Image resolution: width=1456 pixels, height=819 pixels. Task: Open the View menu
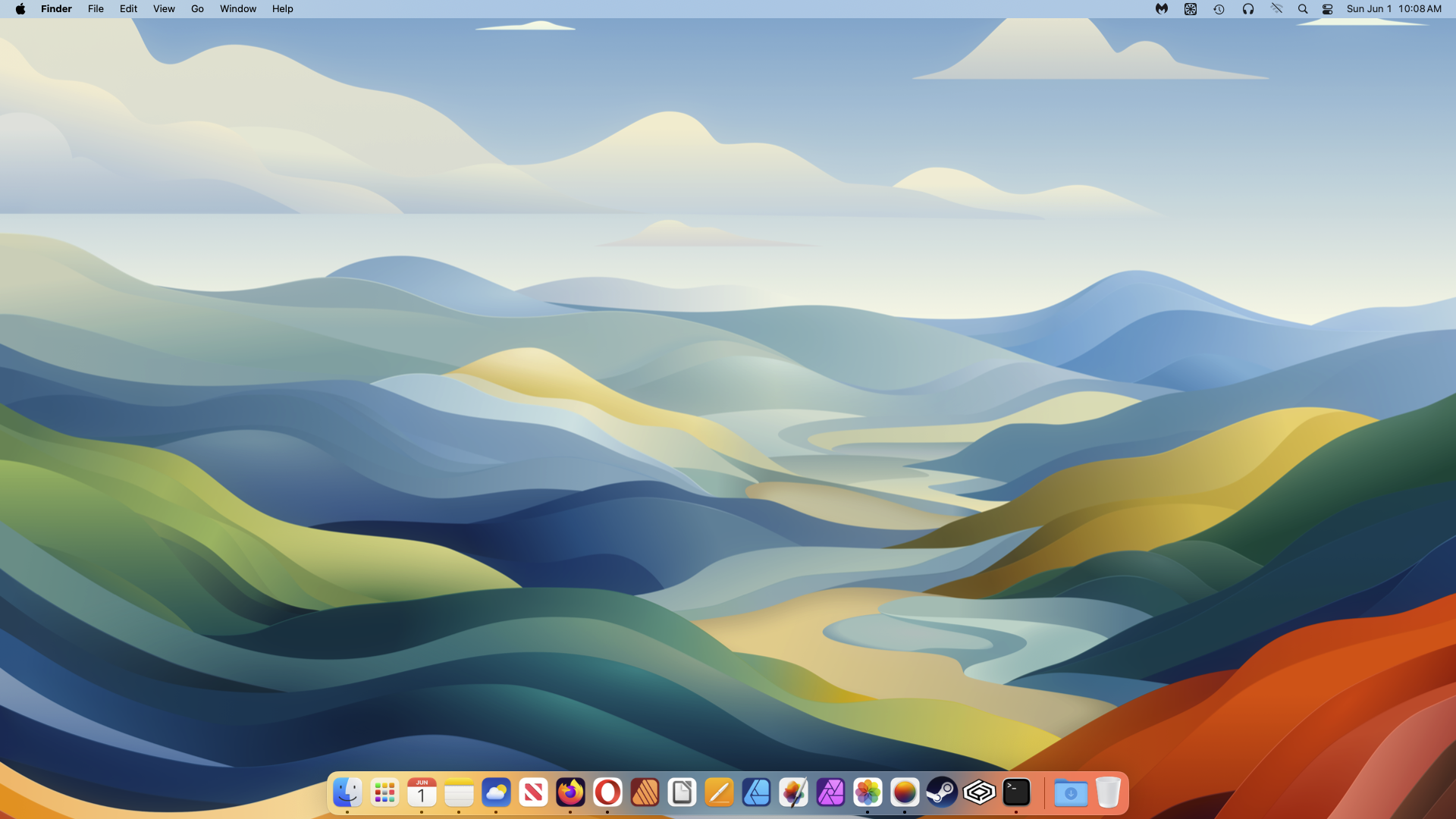[164, 9]
